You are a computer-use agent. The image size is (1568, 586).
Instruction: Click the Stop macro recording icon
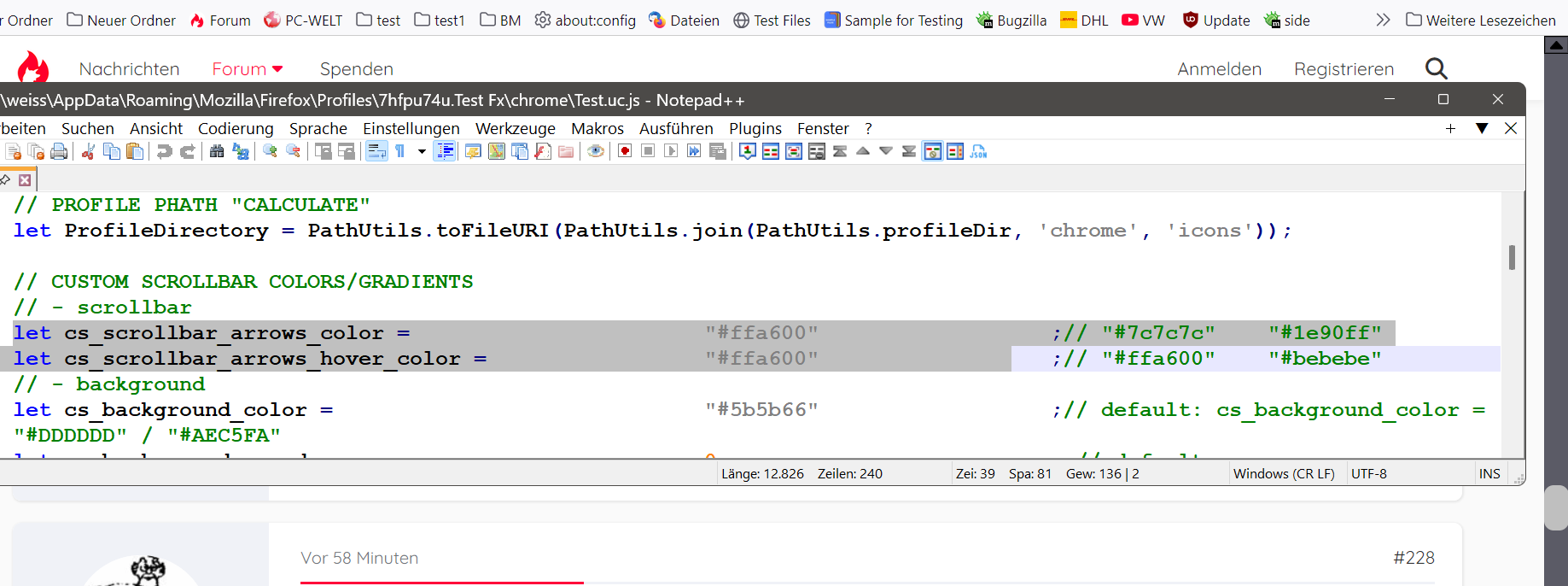pyautogui.click(x=648, y=151)
